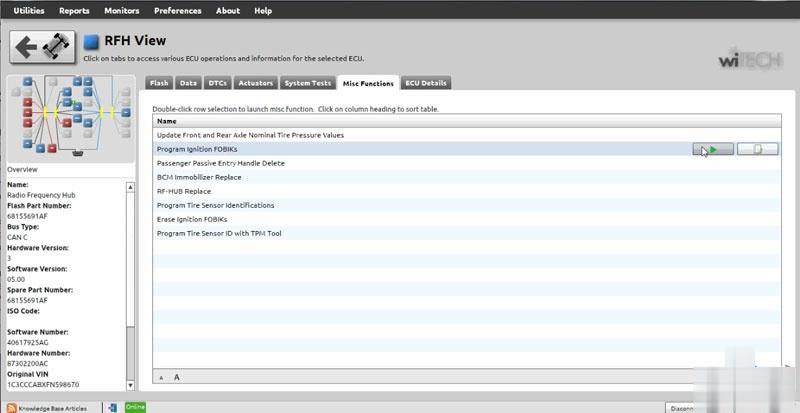
Task: Open document button for Program Ignition FOBIKs
Action: pyautogui.click(x=758, y=149)
